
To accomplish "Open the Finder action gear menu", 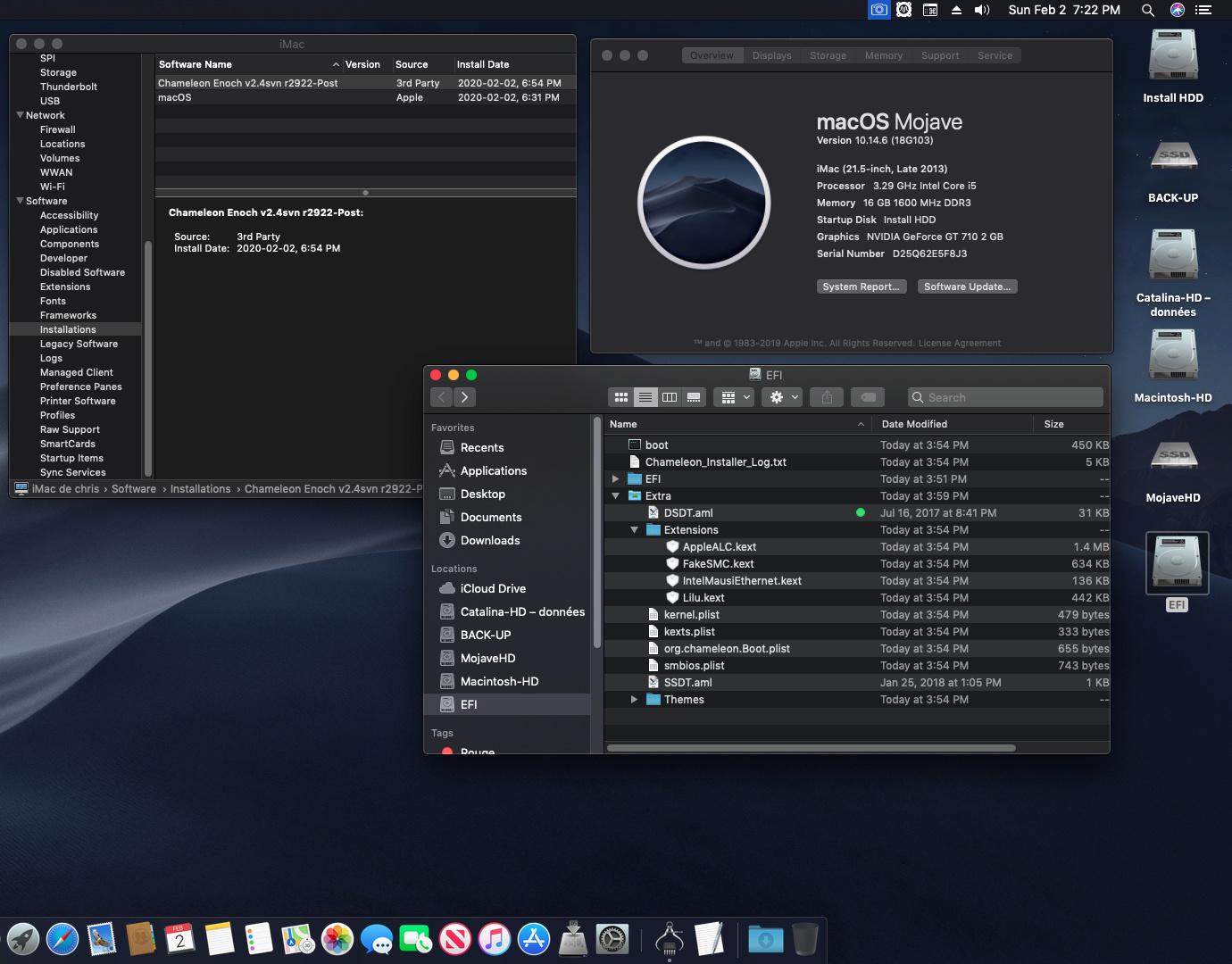I will pyautogui.click(x=784, y=397).
